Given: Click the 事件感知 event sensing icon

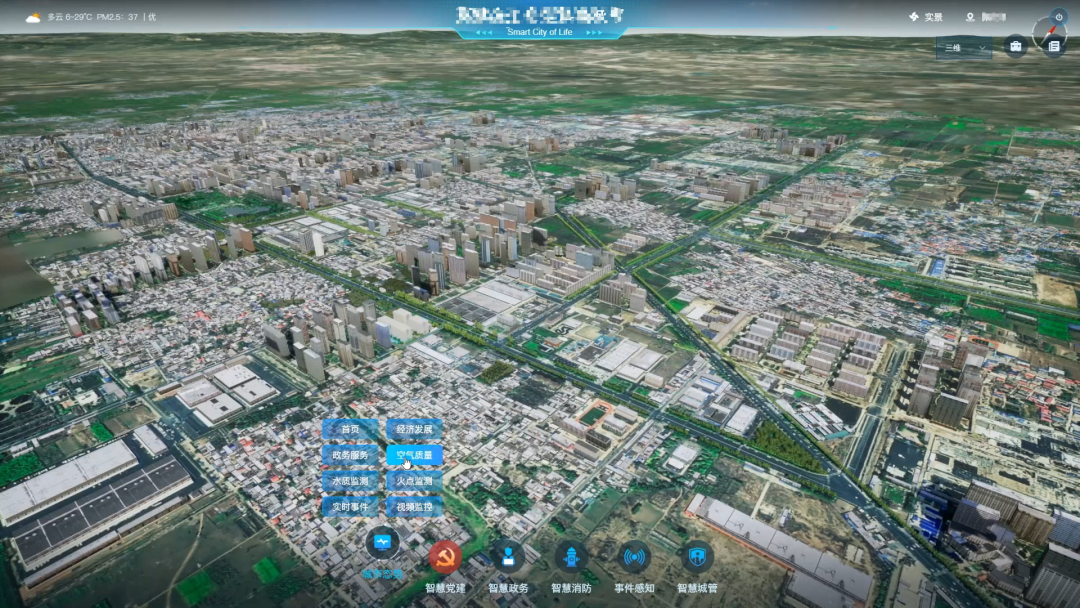Looking at the screenshot, I should (x=634, y=557).
